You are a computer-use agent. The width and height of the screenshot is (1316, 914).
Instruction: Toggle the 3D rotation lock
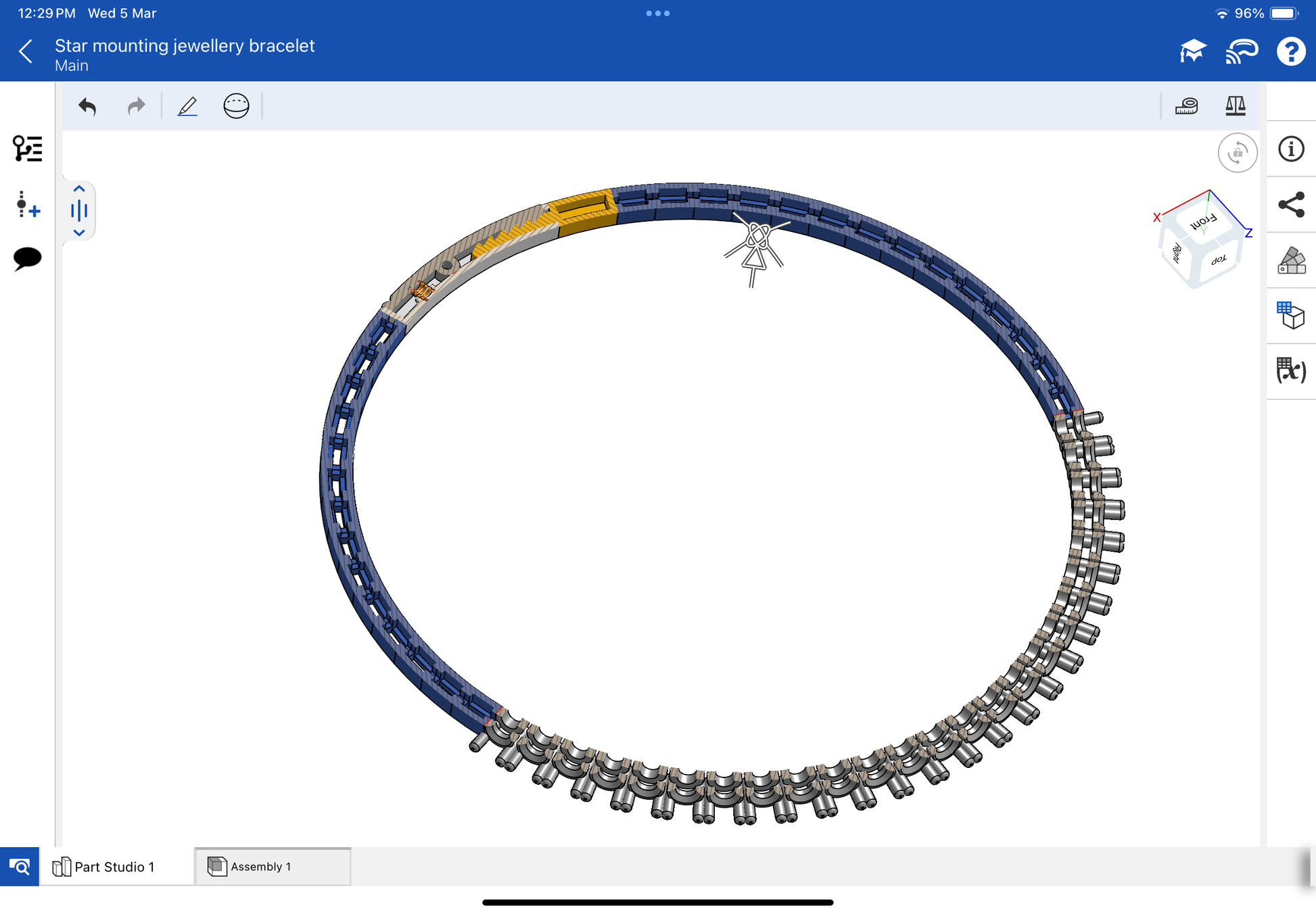[1237, 153]
